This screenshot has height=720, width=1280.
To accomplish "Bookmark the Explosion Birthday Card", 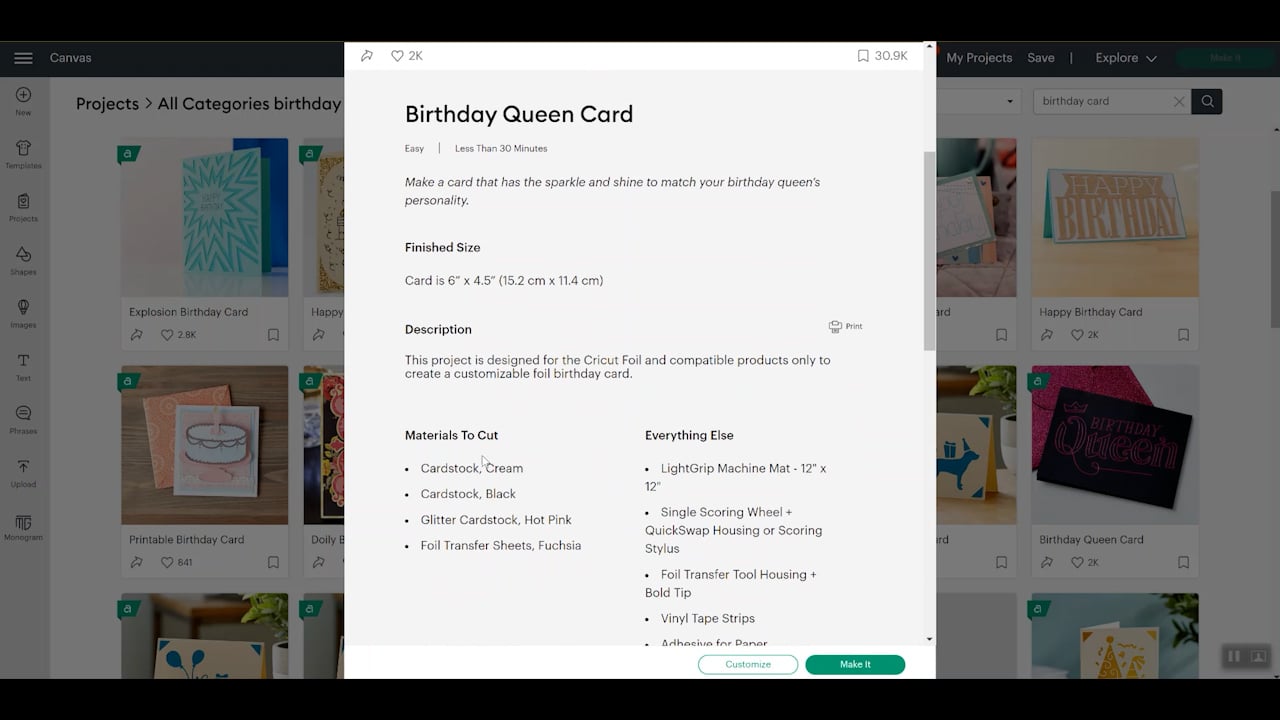I will coord(273,335).
